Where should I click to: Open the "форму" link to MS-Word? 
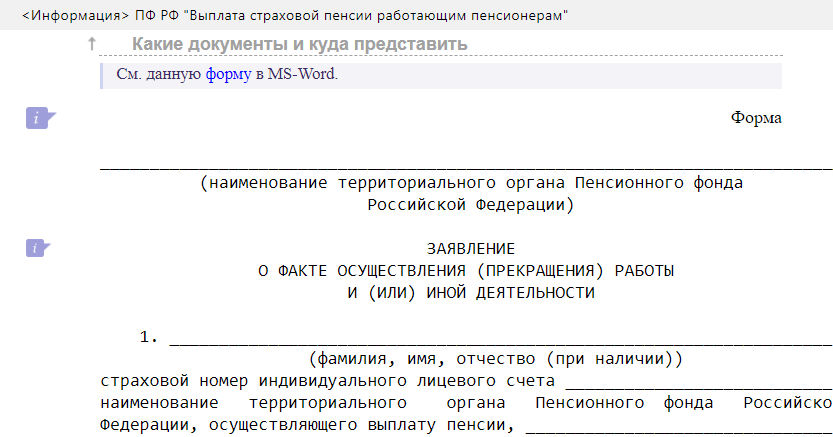coord(229,74)
